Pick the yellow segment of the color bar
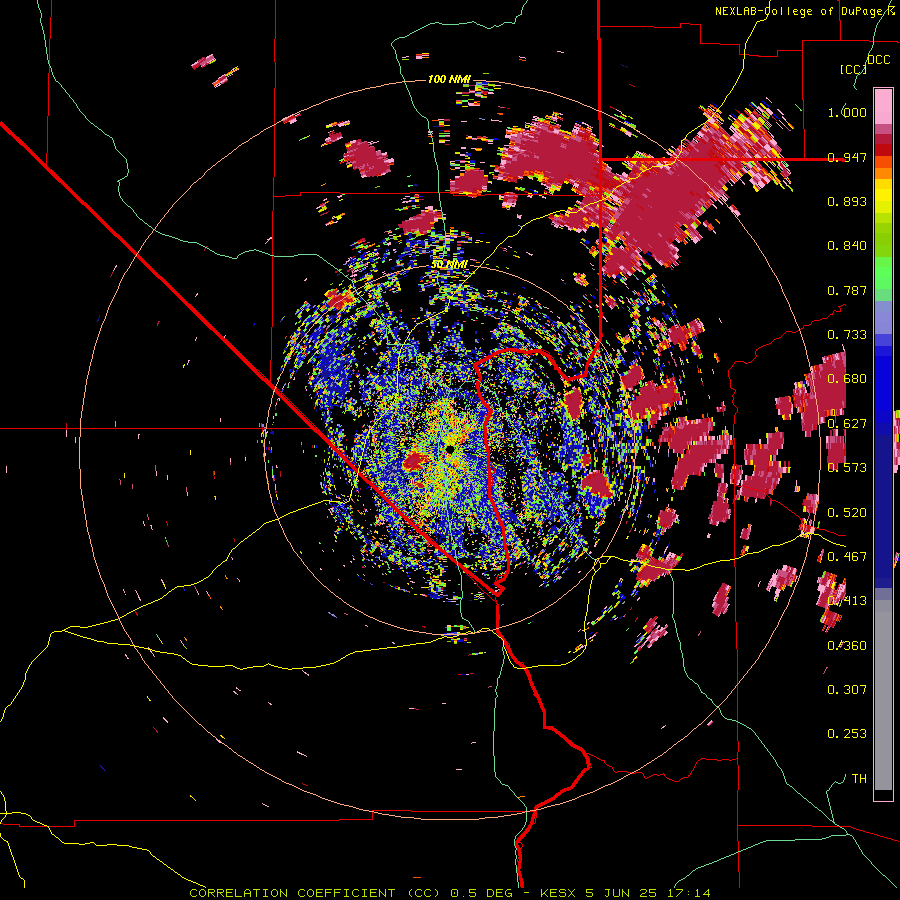This screenshot has width=900, height=900. (883, 196)
